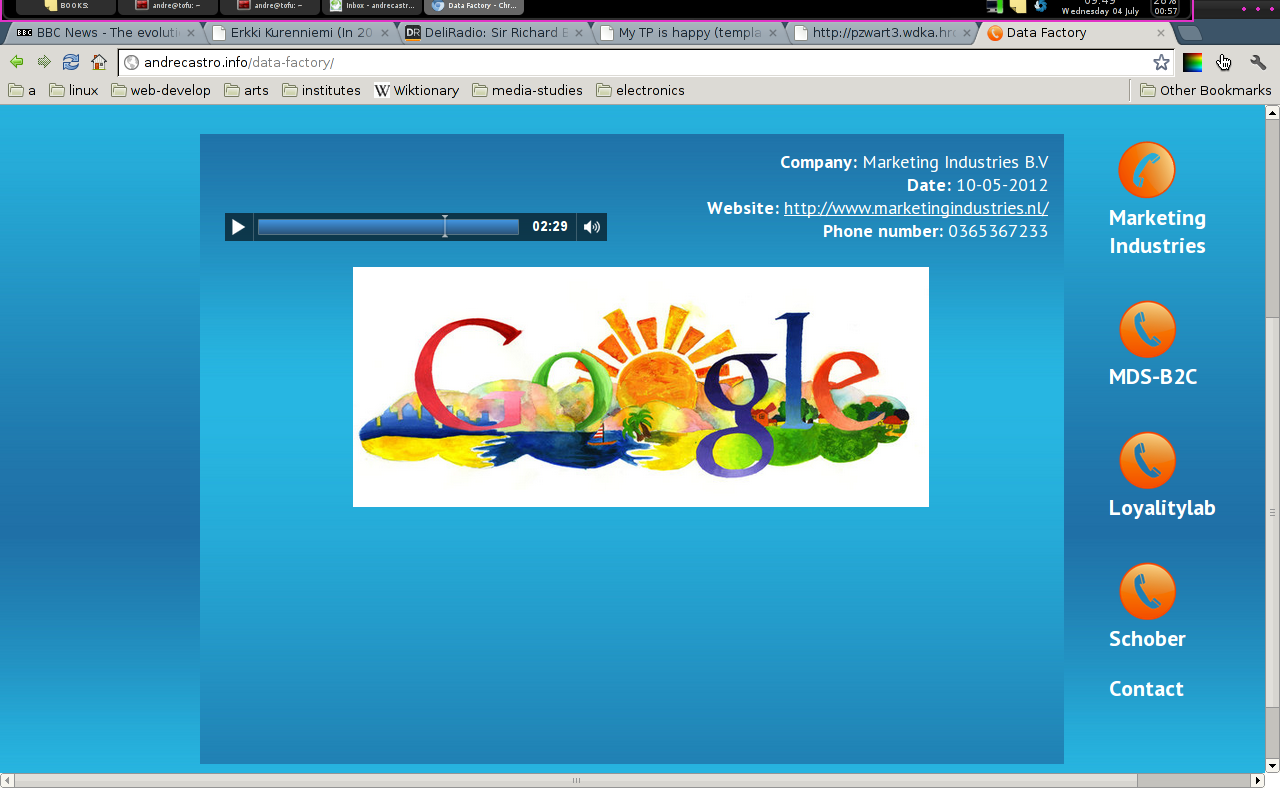Click the horizontal scrollbar thumb
The image size is (1280, 788).
(x=575, y=780)
